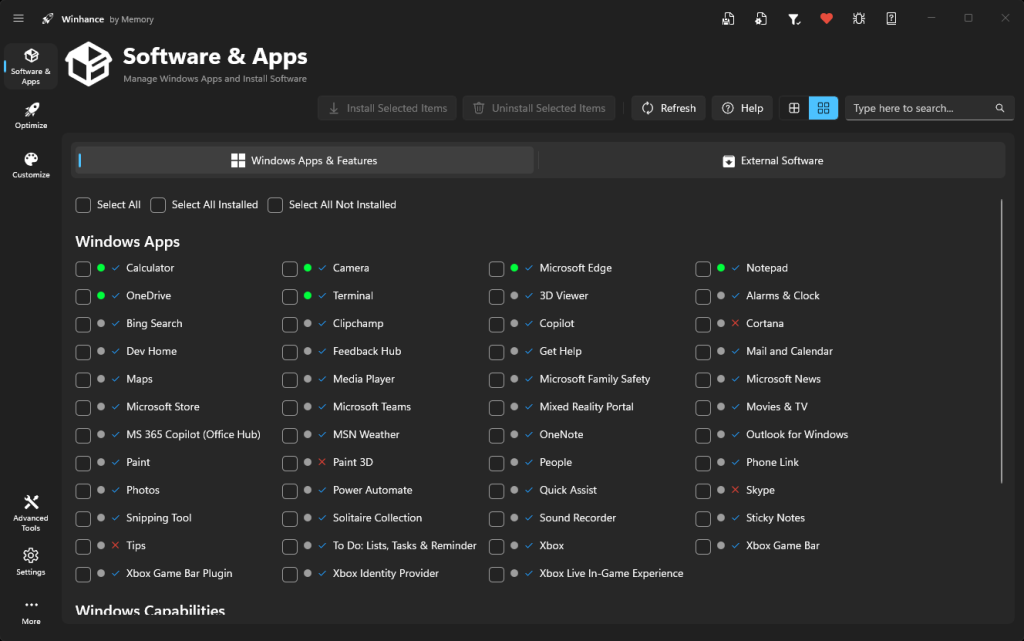The image size is (1024, 641).
Task: Open the documentation book icon
Action: coord(890,18)
